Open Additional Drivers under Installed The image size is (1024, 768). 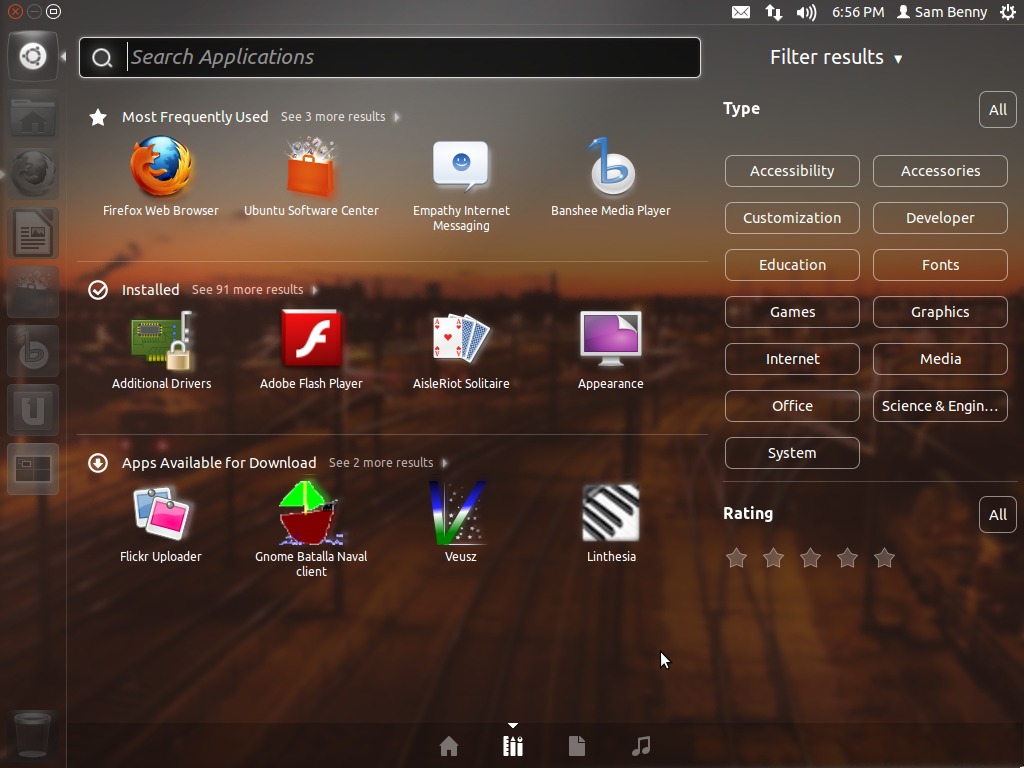point(161,340)
